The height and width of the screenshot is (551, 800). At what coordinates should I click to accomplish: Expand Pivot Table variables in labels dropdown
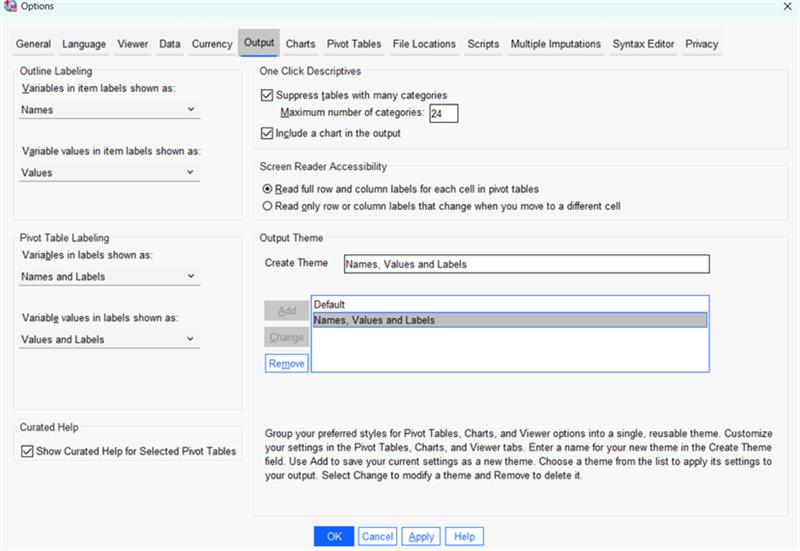tap(109, 277)
